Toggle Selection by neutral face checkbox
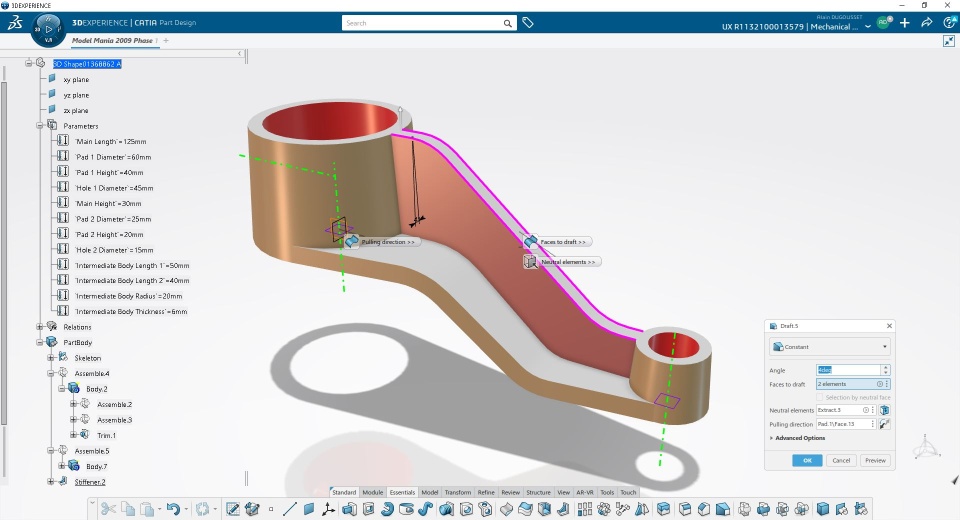This screenshot has width=960, height=520. tap(820, 398)
